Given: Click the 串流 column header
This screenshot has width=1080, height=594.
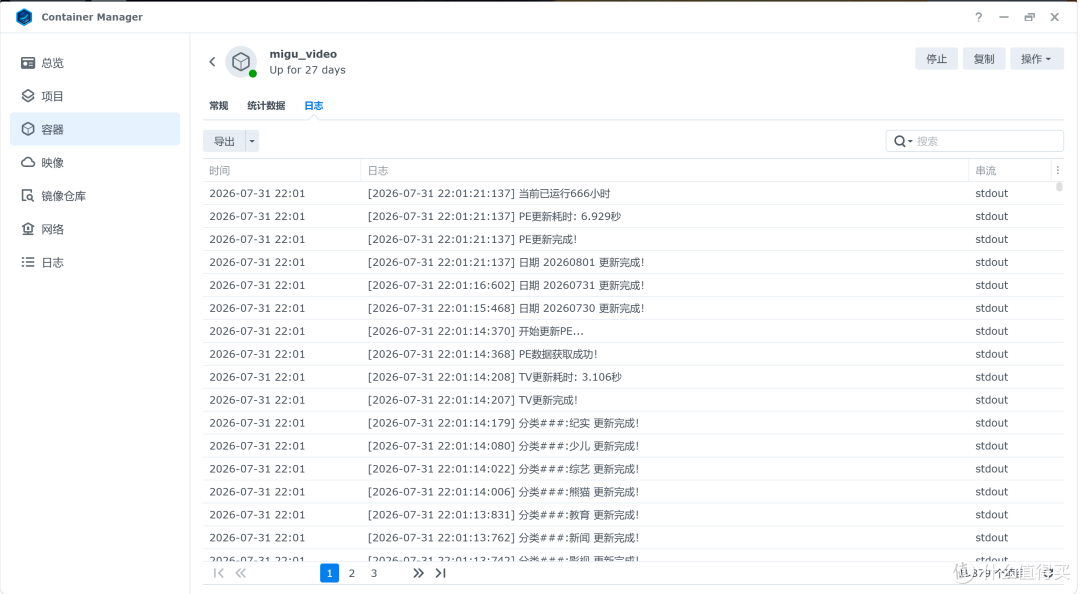Looking at the screenshot, I should (x=1010, y=170).
